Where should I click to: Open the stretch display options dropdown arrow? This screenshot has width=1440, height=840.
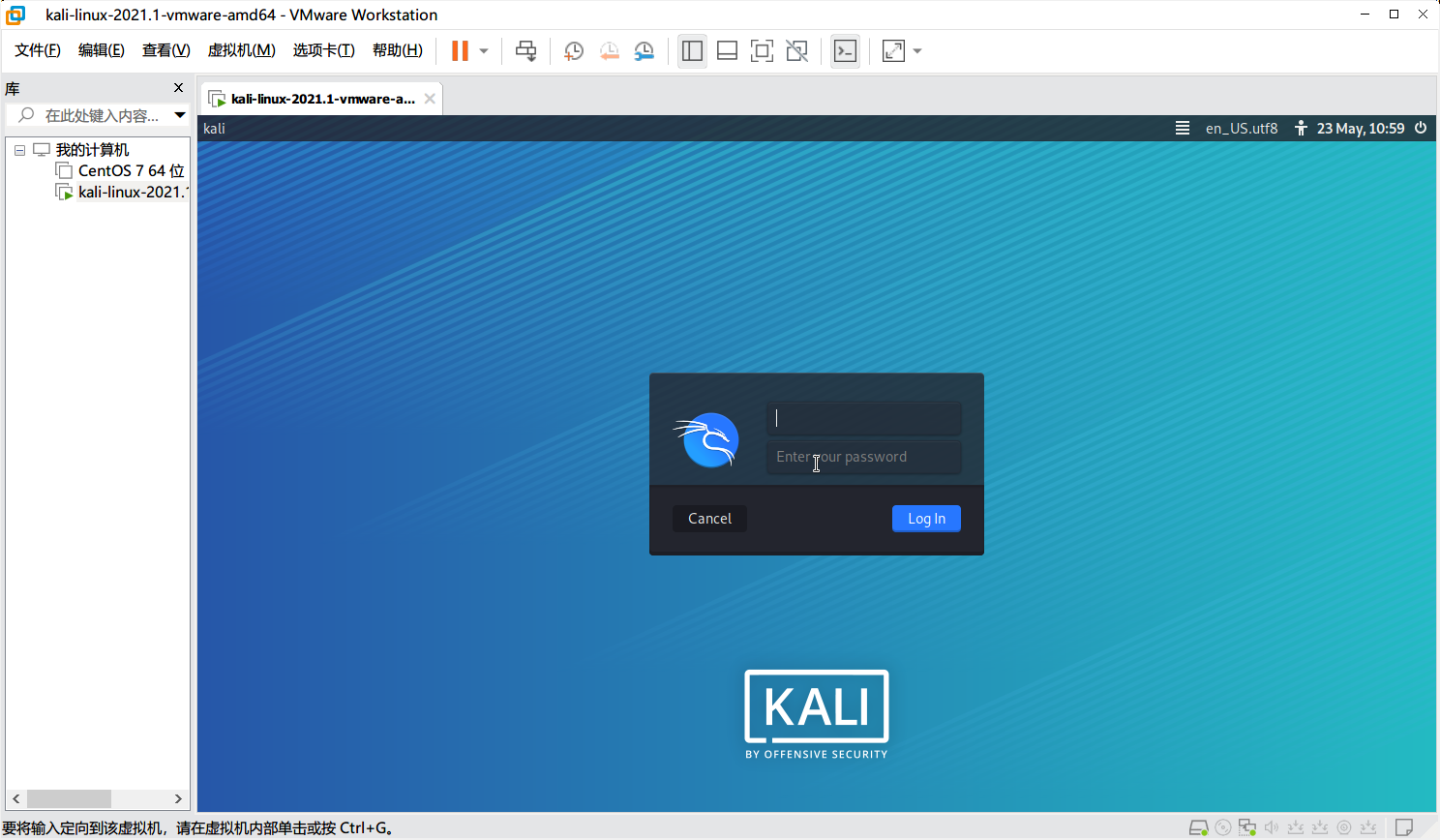tap(917, 51)
